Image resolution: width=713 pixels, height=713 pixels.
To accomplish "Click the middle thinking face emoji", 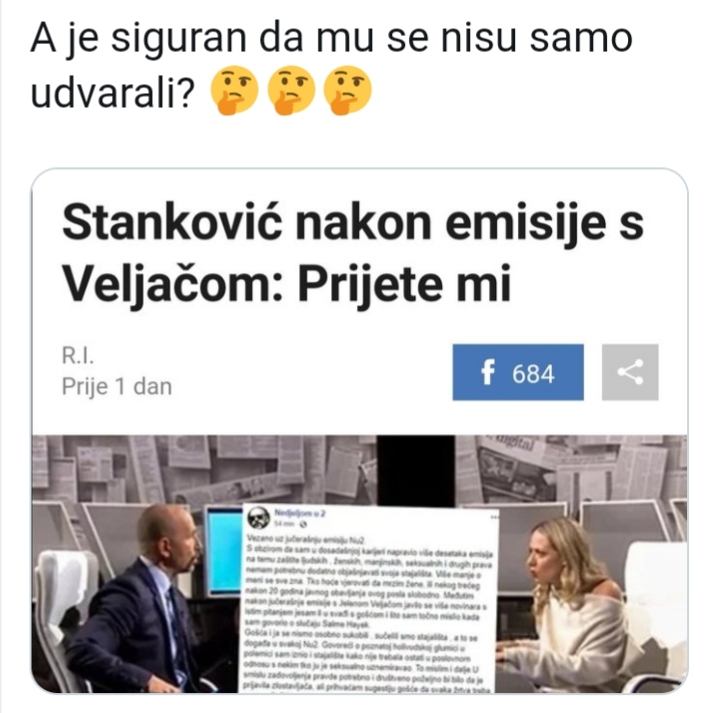I will pyautogui.click(x=291, y=90).
